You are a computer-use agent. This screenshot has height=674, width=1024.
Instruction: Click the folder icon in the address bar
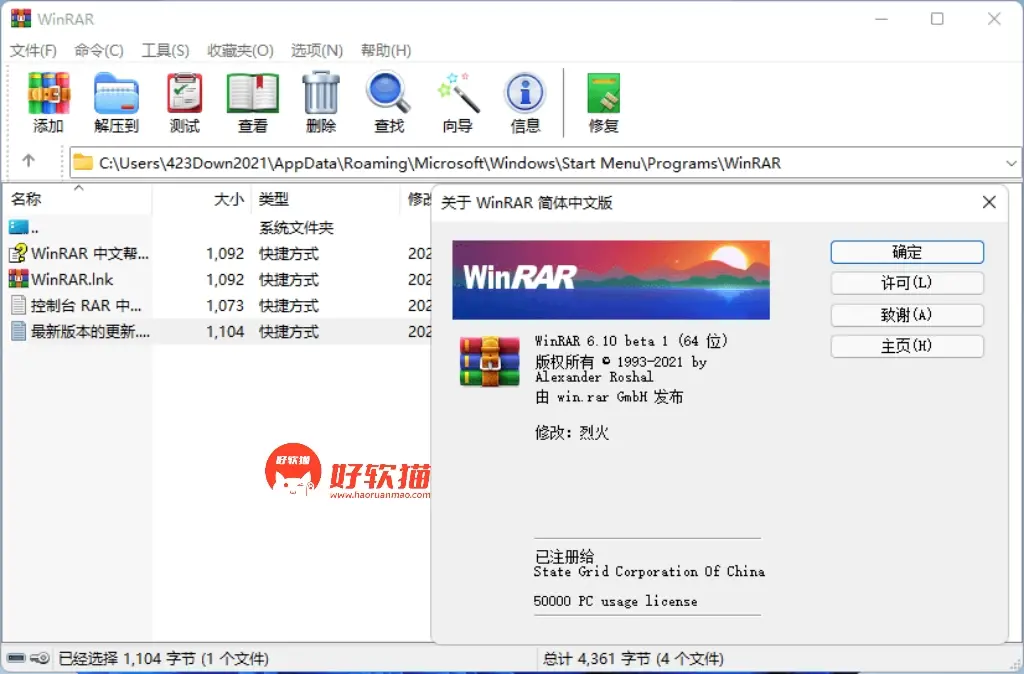[83, 162]
